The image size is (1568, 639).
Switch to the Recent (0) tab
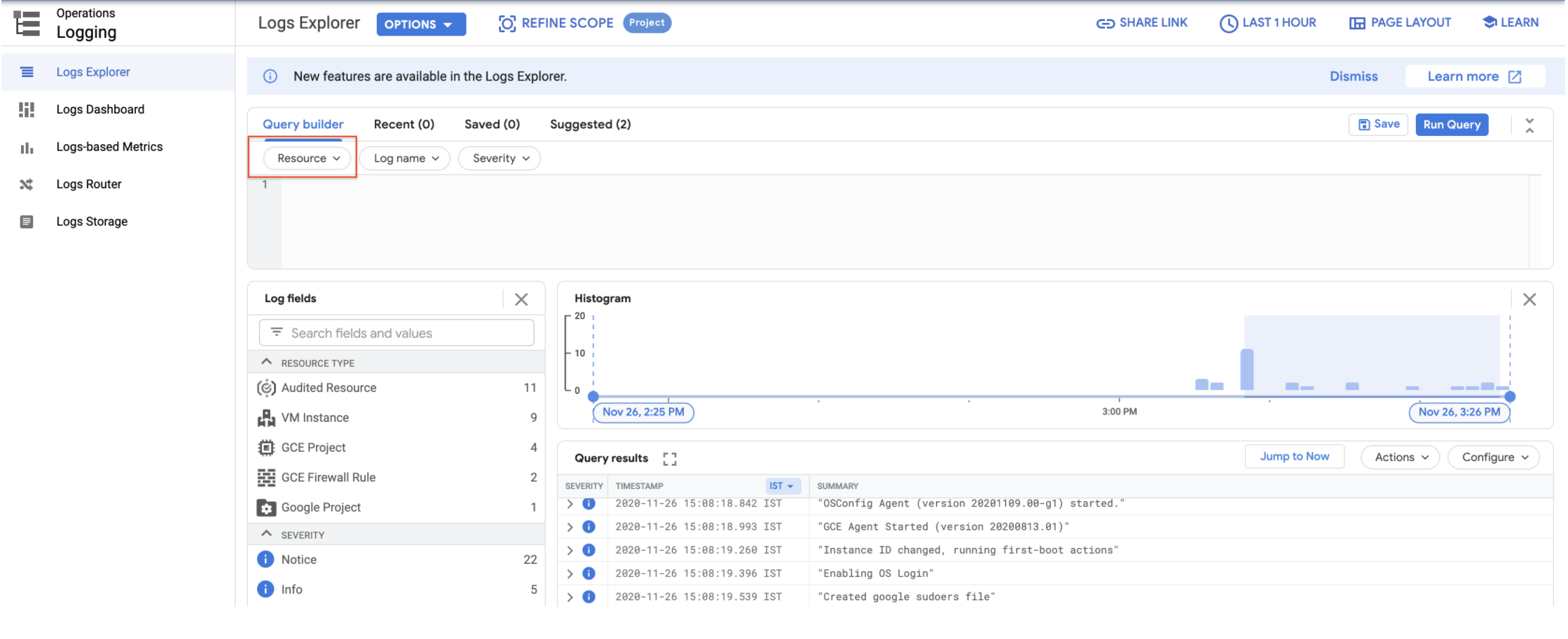tap(404, 125)
